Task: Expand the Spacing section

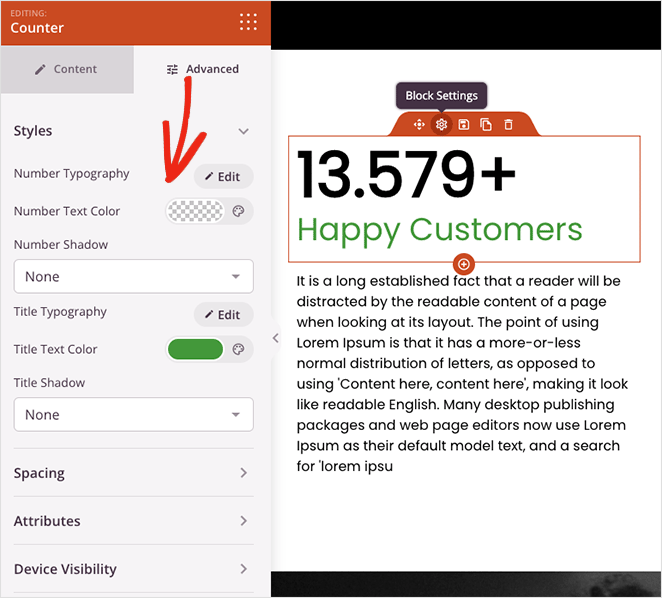Action: [133, 473]
